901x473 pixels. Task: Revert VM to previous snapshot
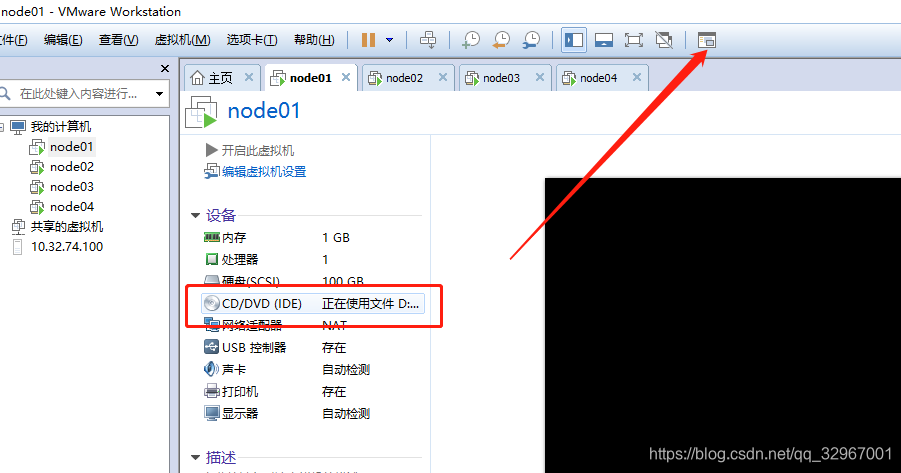(x=502, y=40)
